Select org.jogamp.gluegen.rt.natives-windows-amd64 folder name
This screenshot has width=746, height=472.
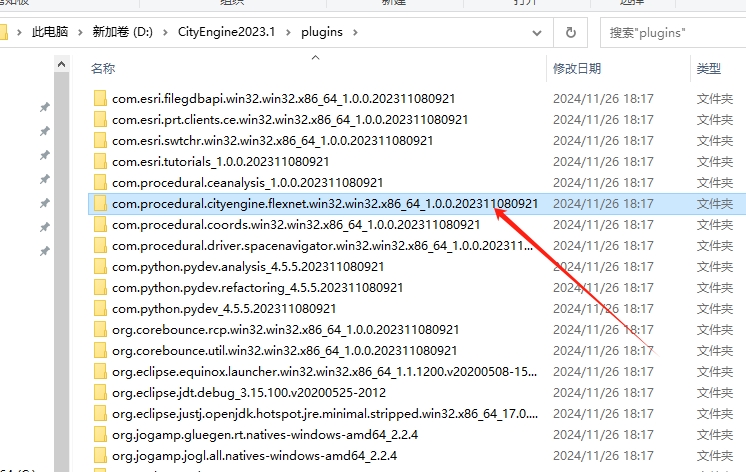click(x=265, y=434)
